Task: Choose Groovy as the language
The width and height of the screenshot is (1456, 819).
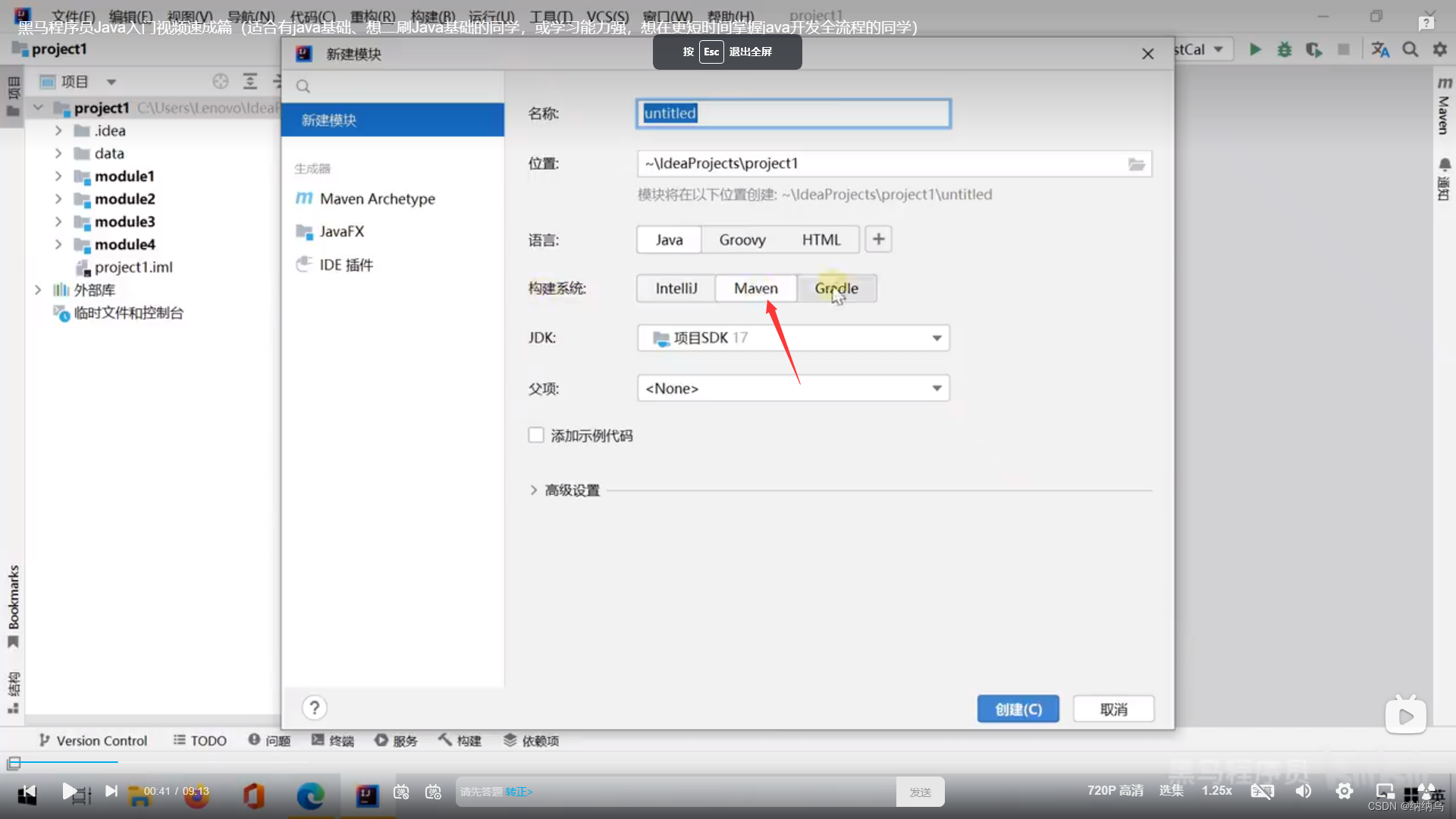Action: coord(742,240)
